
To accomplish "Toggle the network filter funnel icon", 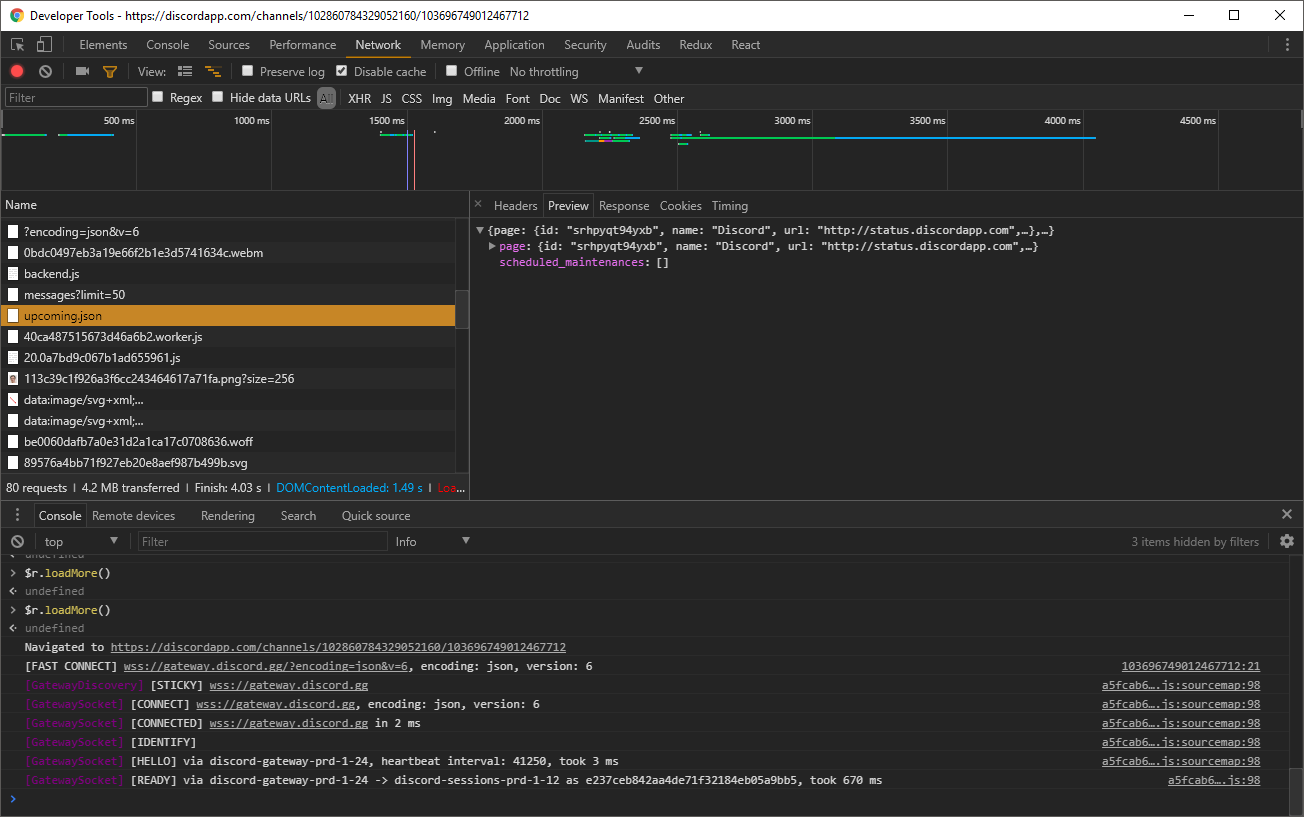I will coord(110,72).
